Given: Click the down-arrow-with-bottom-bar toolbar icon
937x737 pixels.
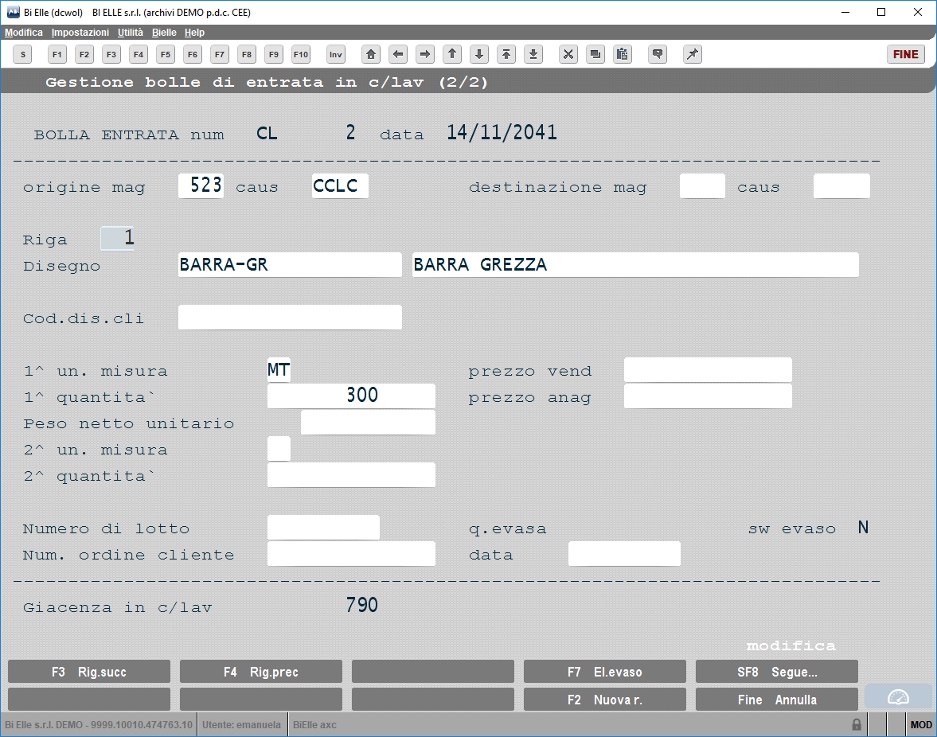Looking at the screenshot, I should pos(534,54).
